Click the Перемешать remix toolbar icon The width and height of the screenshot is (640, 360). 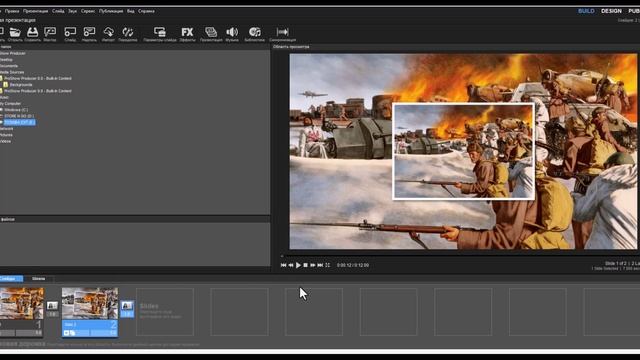(128, 34)
